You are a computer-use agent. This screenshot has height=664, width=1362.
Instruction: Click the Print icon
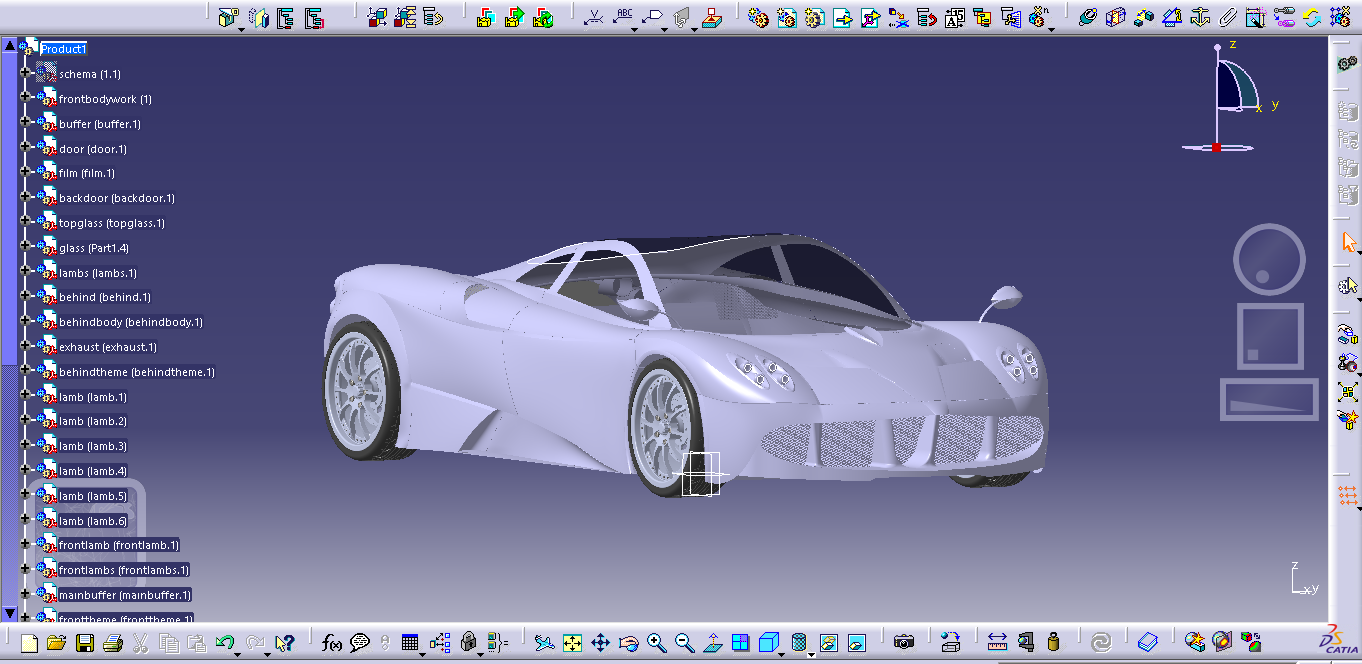[112, 642]
